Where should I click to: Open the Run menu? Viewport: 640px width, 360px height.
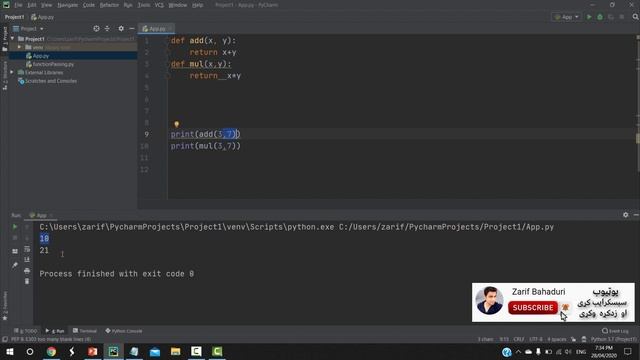[128, 5]
